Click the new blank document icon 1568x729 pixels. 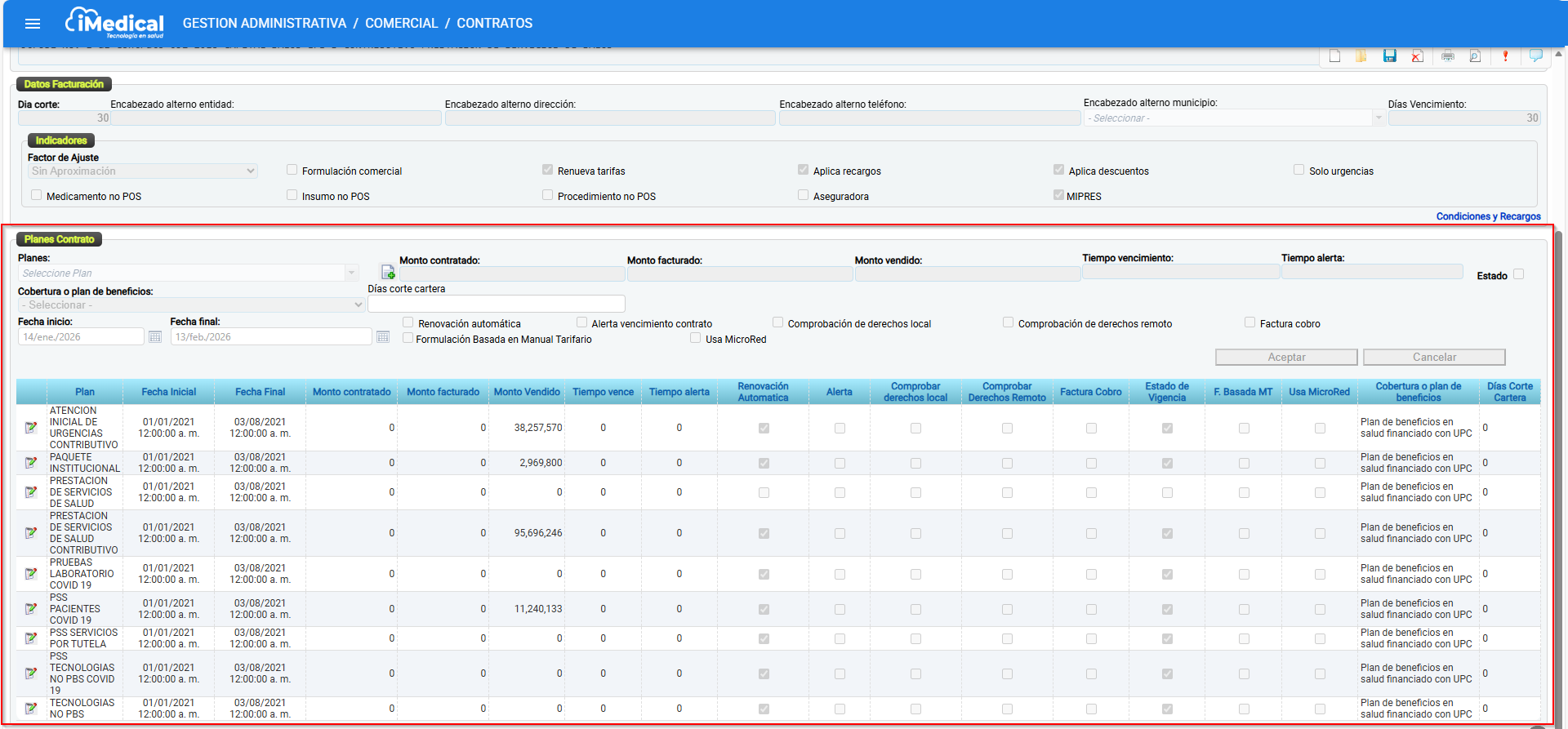[1334, 56]
